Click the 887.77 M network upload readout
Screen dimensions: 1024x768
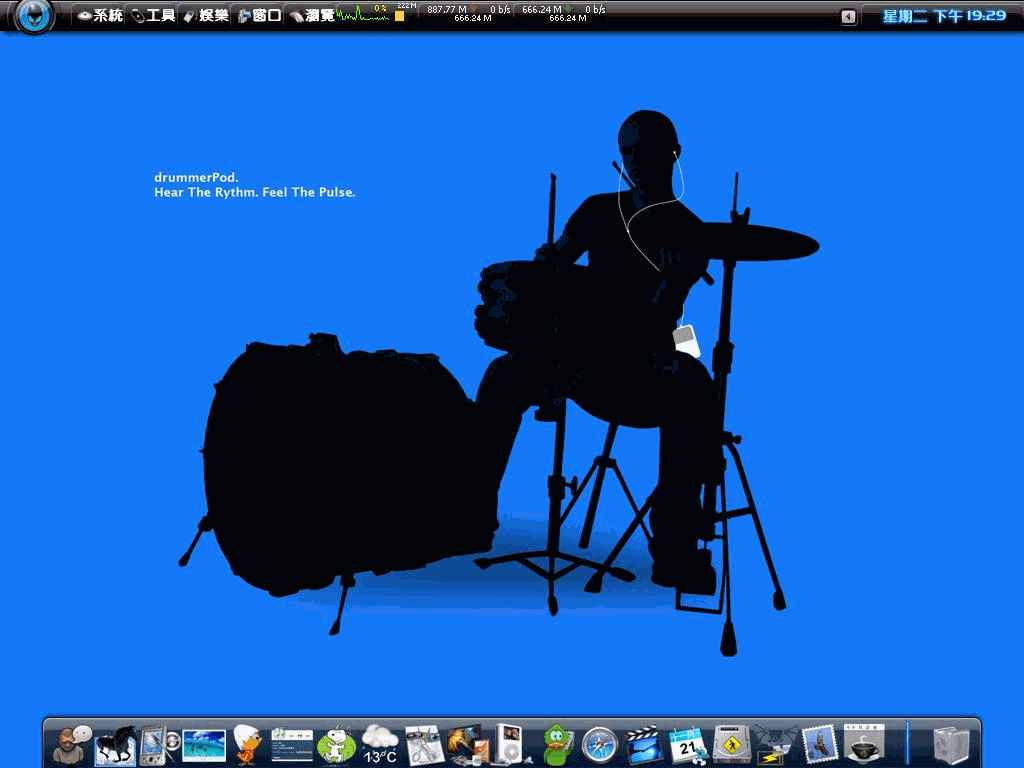[x=447, y=9]
